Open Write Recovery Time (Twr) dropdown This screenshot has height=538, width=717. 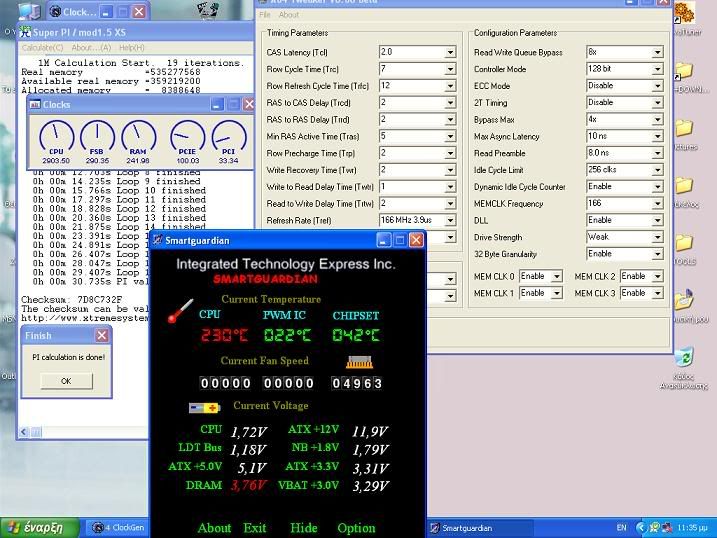(450, 170)
